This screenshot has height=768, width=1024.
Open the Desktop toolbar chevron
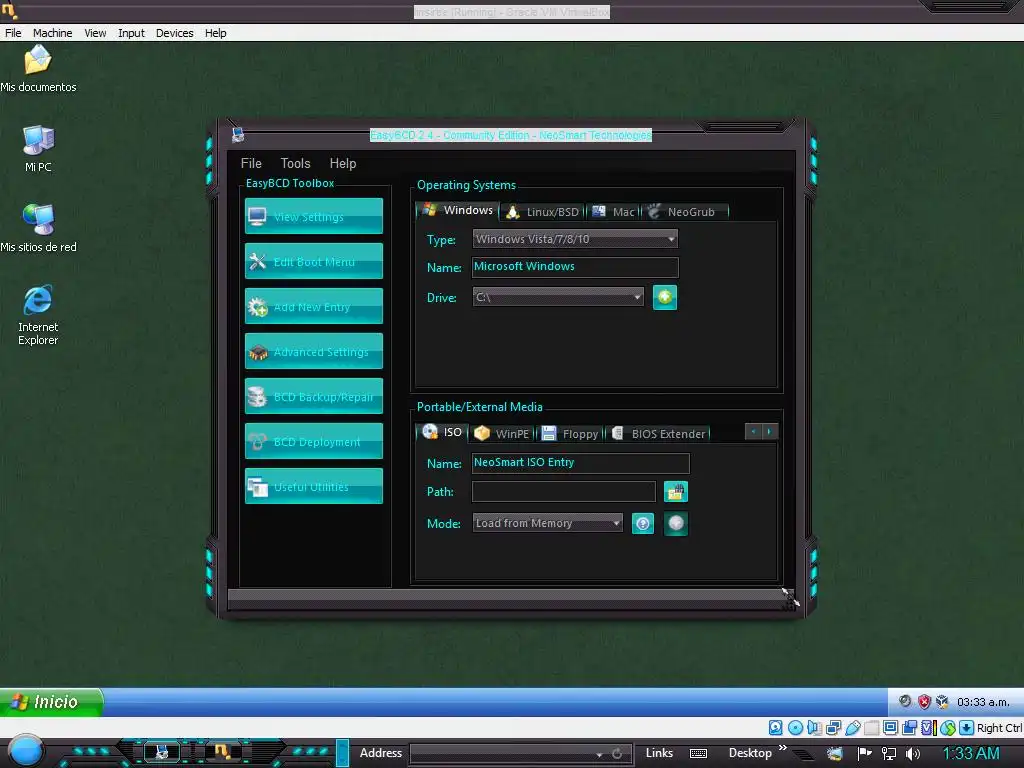pos(782,748)
